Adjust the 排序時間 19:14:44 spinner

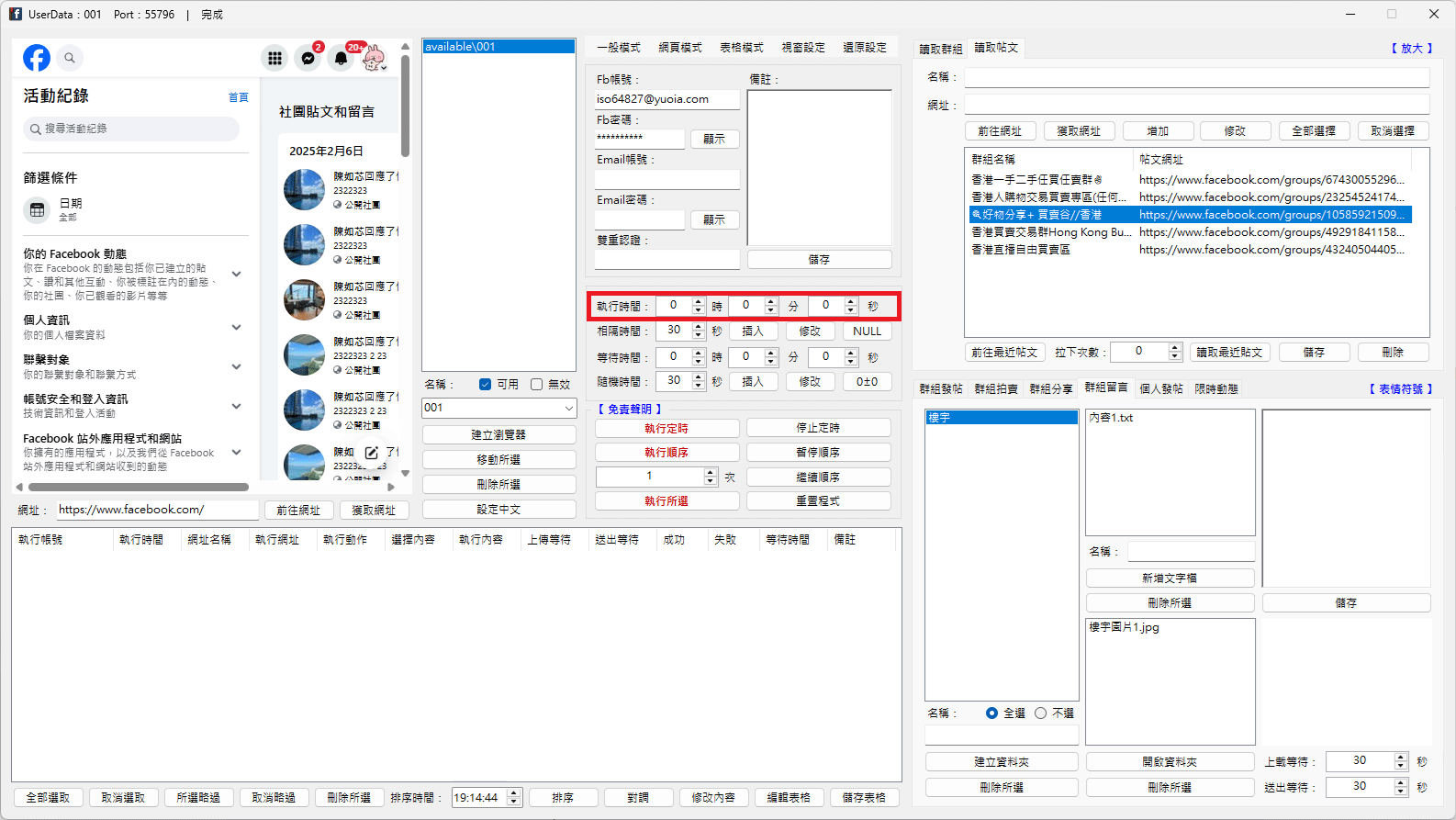coord(514,798)
